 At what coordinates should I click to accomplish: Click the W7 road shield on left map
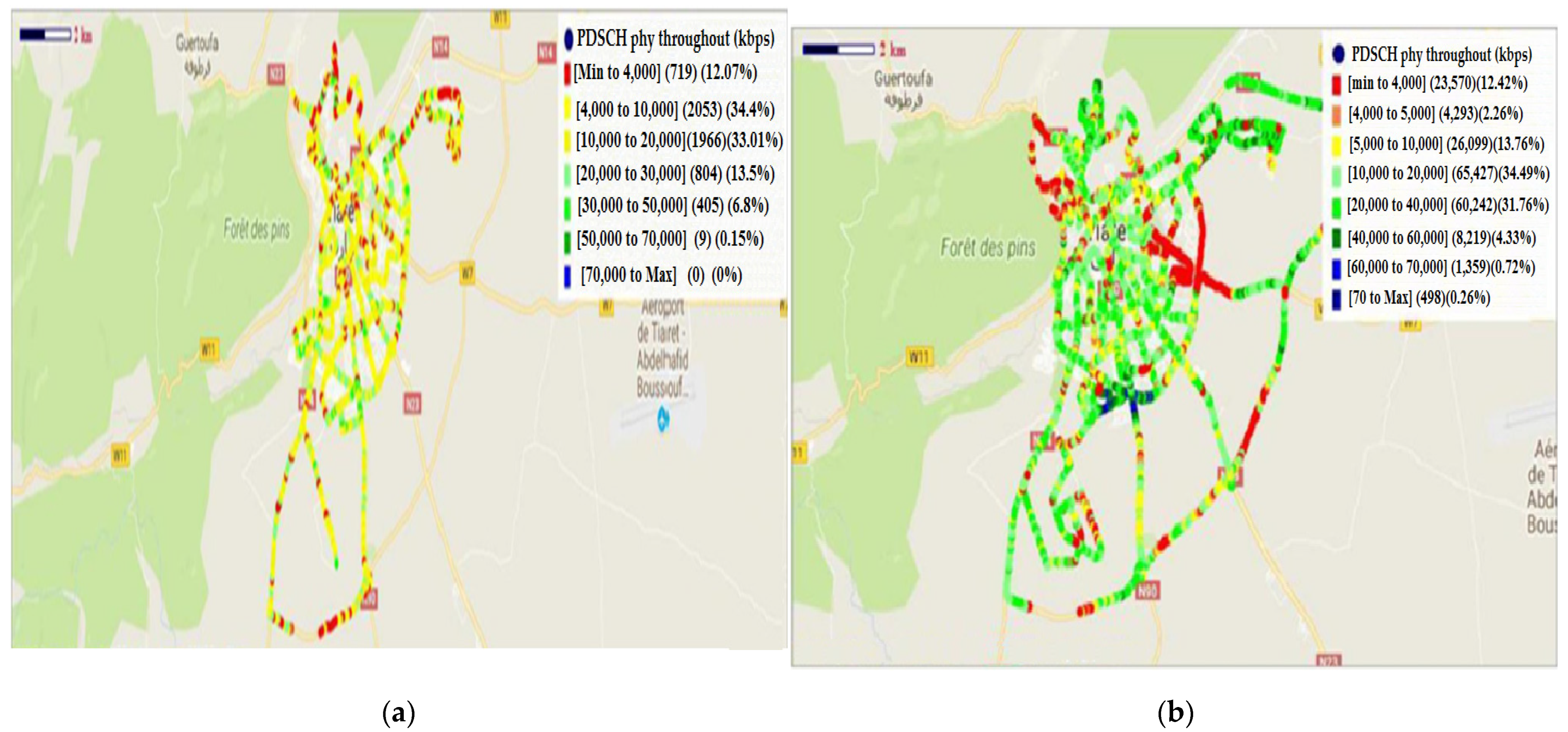coord(467,273)
